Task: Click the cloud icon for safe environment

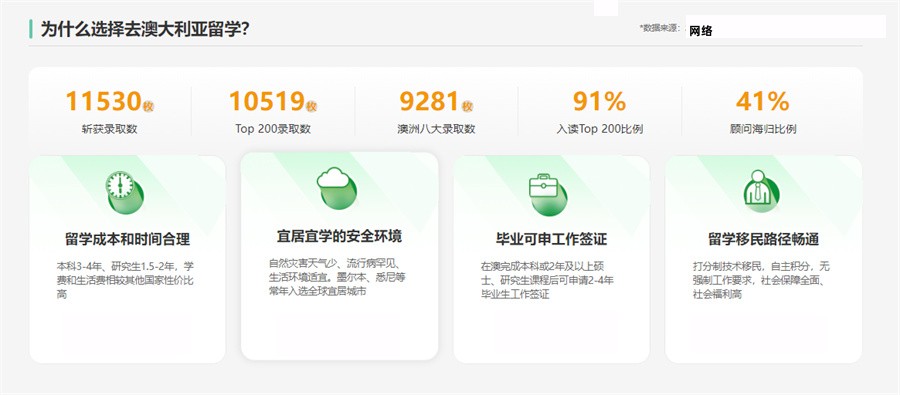Action: coord(337,187)
